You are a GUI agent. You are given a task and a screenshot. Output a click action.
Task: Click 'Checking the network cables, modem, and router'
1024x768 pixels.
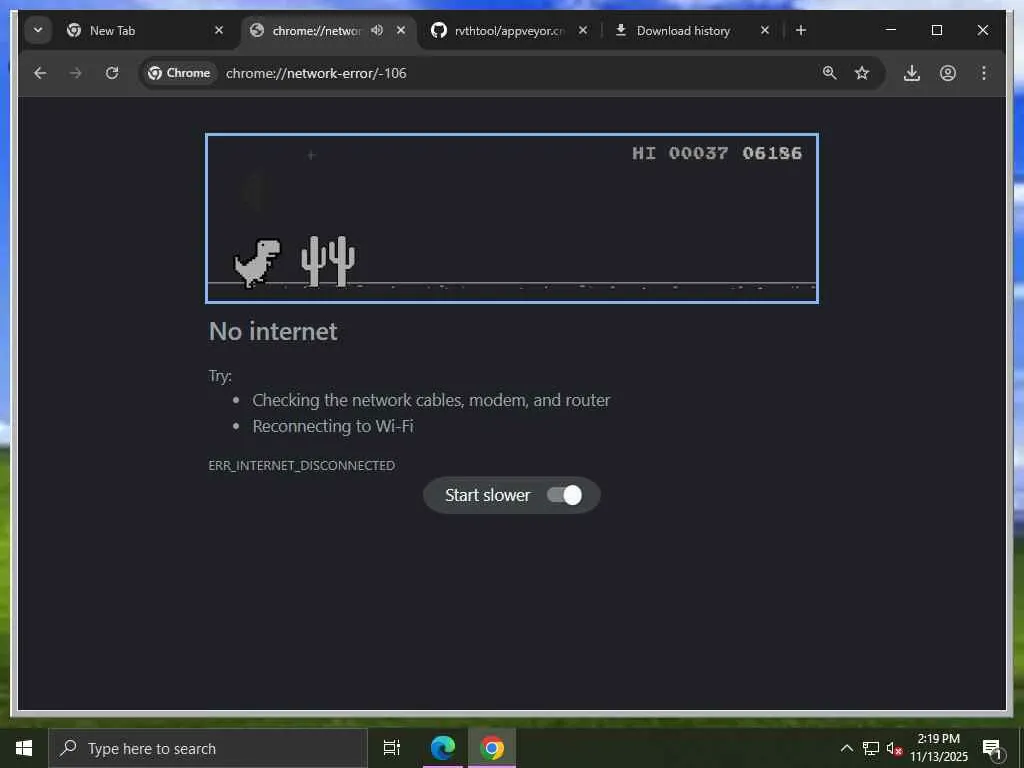click(x=431, y=400)
